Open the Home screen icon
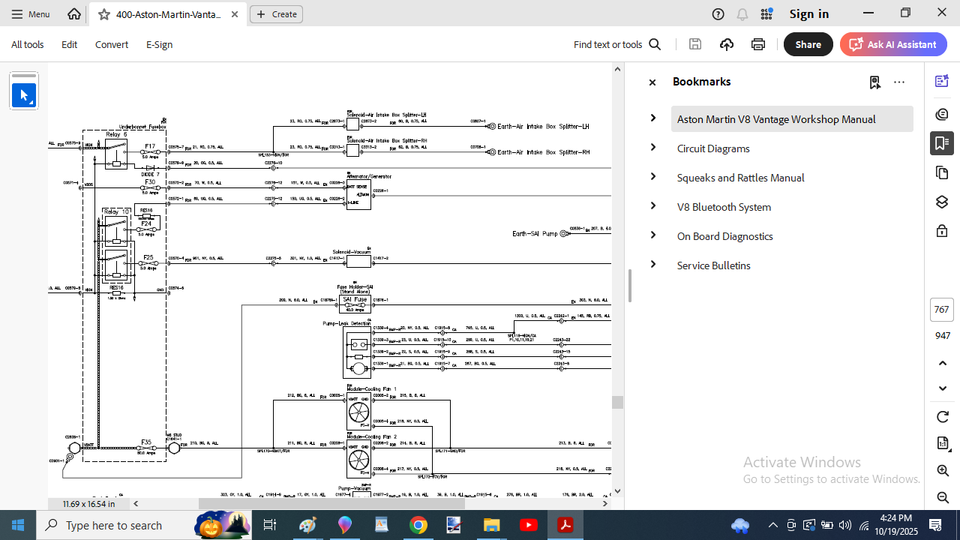The width and height of the screenshot is (960, 540). pos(74,14)
